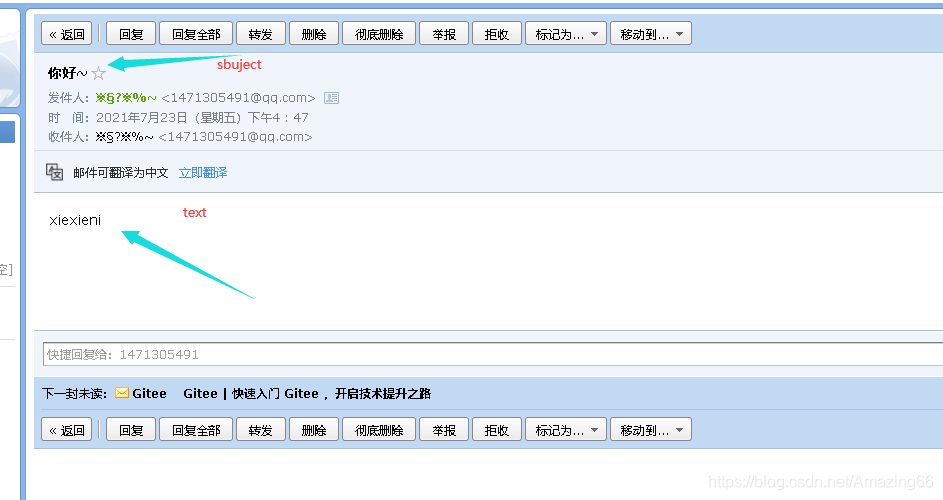
Task: Click top 拒收 button
Action: pos(497,34)
